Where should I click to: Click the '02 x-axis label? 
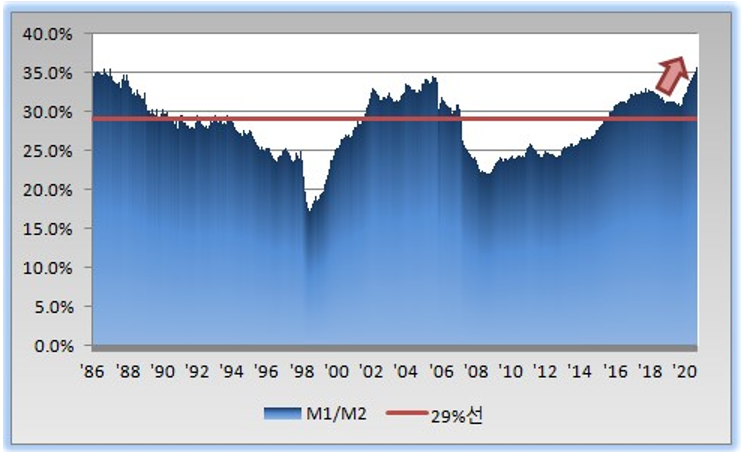pyautogui.click(x=371, y=372)
